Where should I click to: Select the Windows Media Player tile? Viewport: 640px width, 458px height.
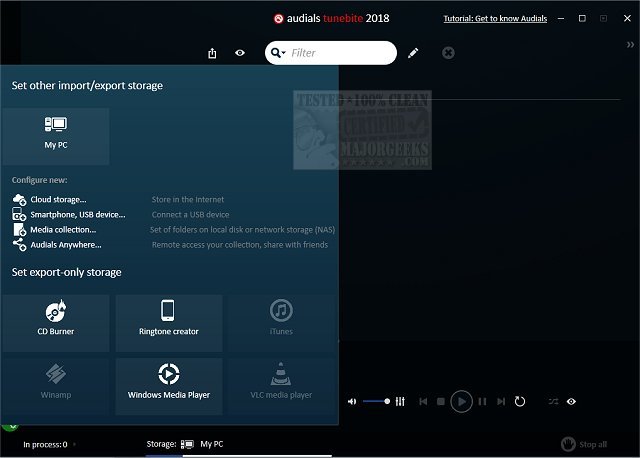point(169,386)
